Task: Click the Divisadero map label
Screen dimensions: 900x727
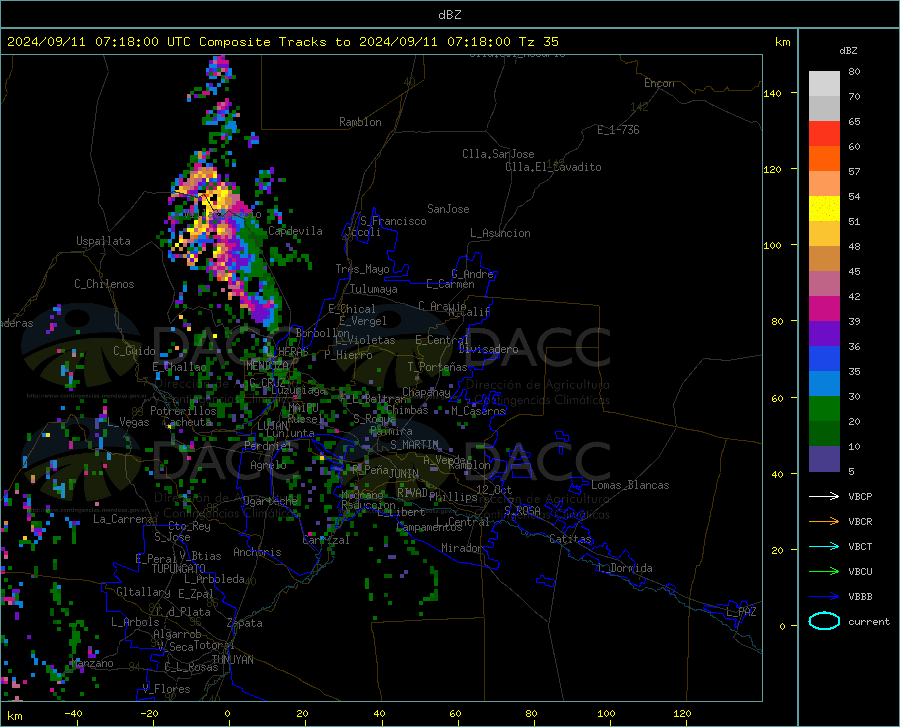Action: click(x=488, y=349)
